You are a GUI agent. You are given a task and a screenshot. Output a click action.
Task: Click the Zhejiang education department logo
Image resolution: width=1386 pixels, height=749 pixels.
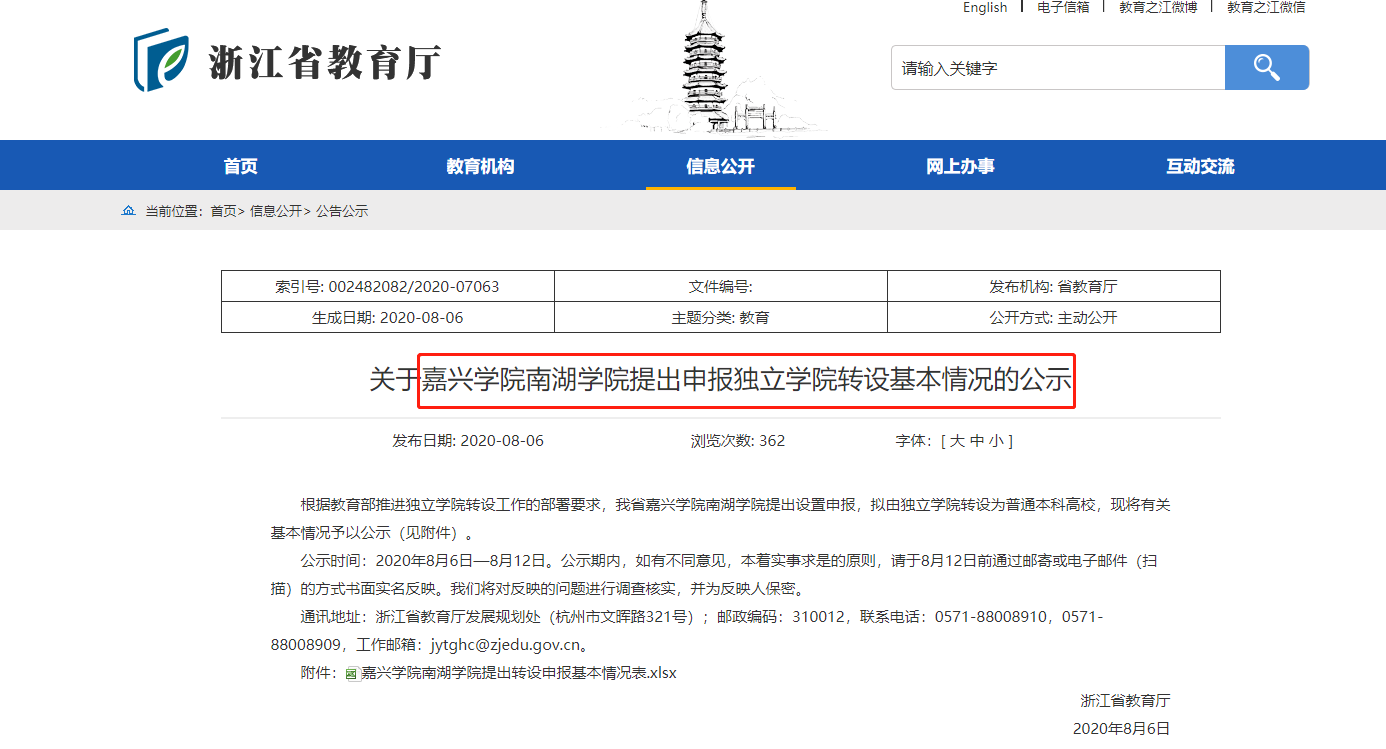point(288,61)
